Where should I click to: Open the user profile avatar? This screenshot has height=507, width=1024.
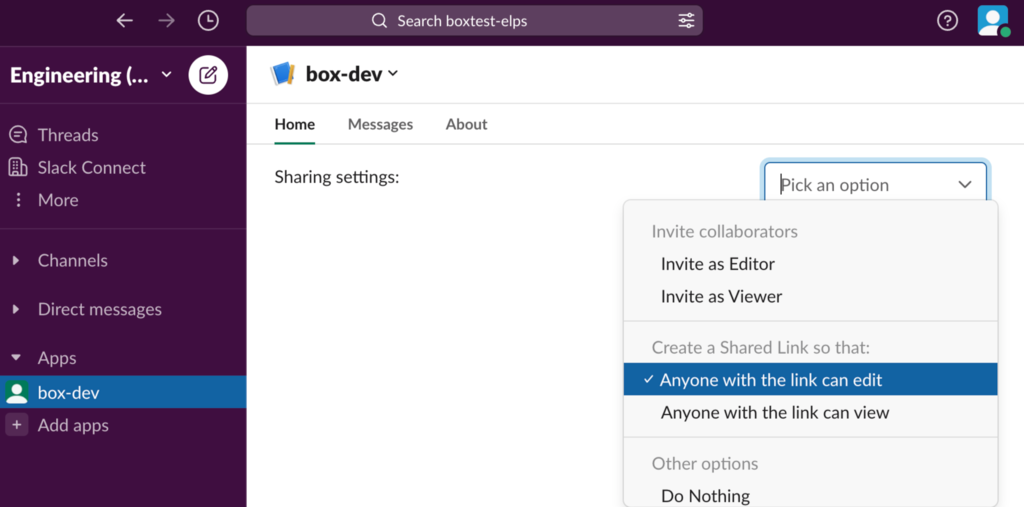pyautogui.click(x=993, y=21)
